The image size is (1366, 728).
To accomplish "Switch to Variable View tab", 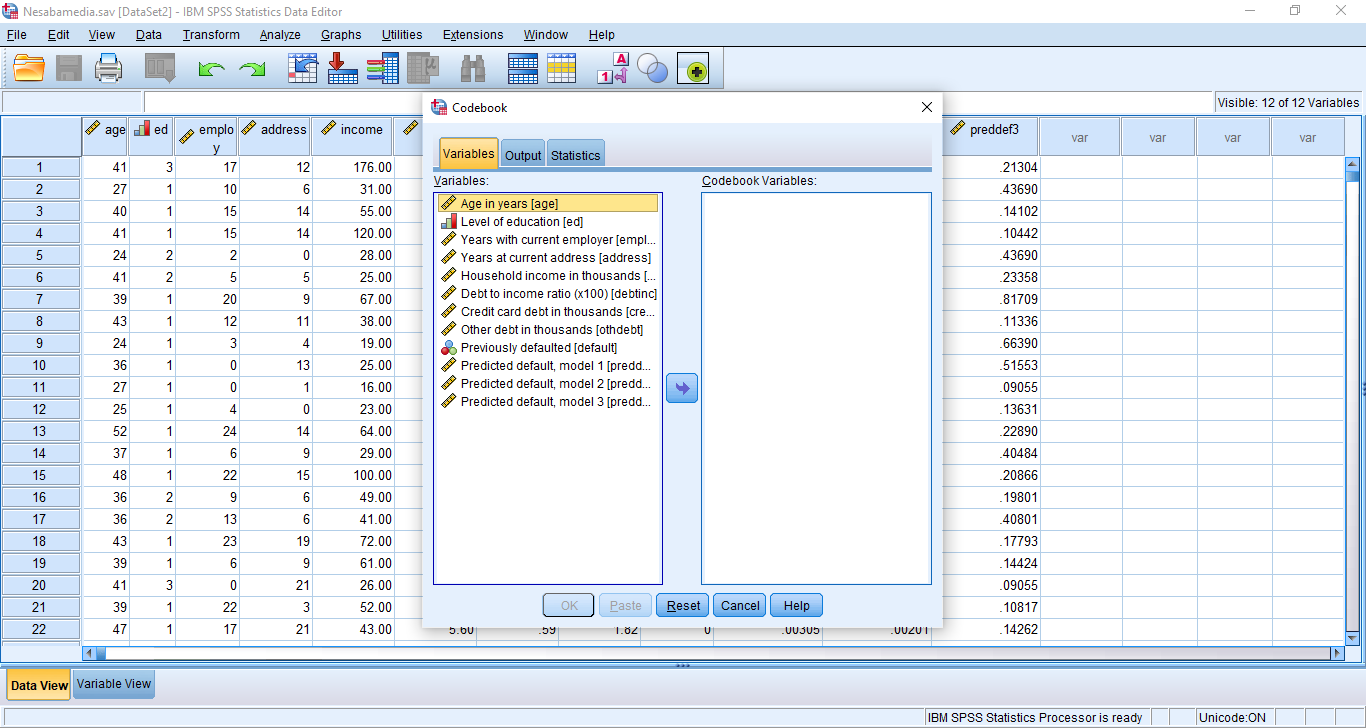I will (114, 684).
